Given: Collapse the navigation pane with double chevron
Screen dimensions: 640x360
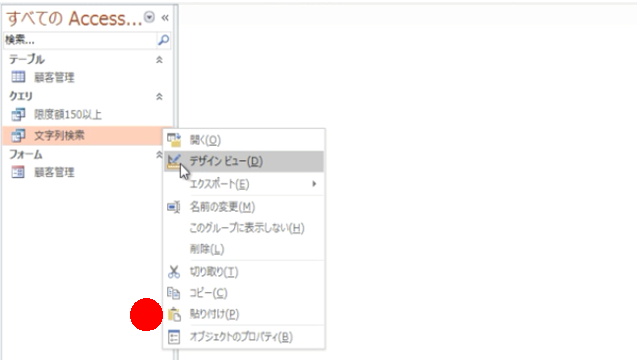Looking at the screenshot, I should pos(165,18).
